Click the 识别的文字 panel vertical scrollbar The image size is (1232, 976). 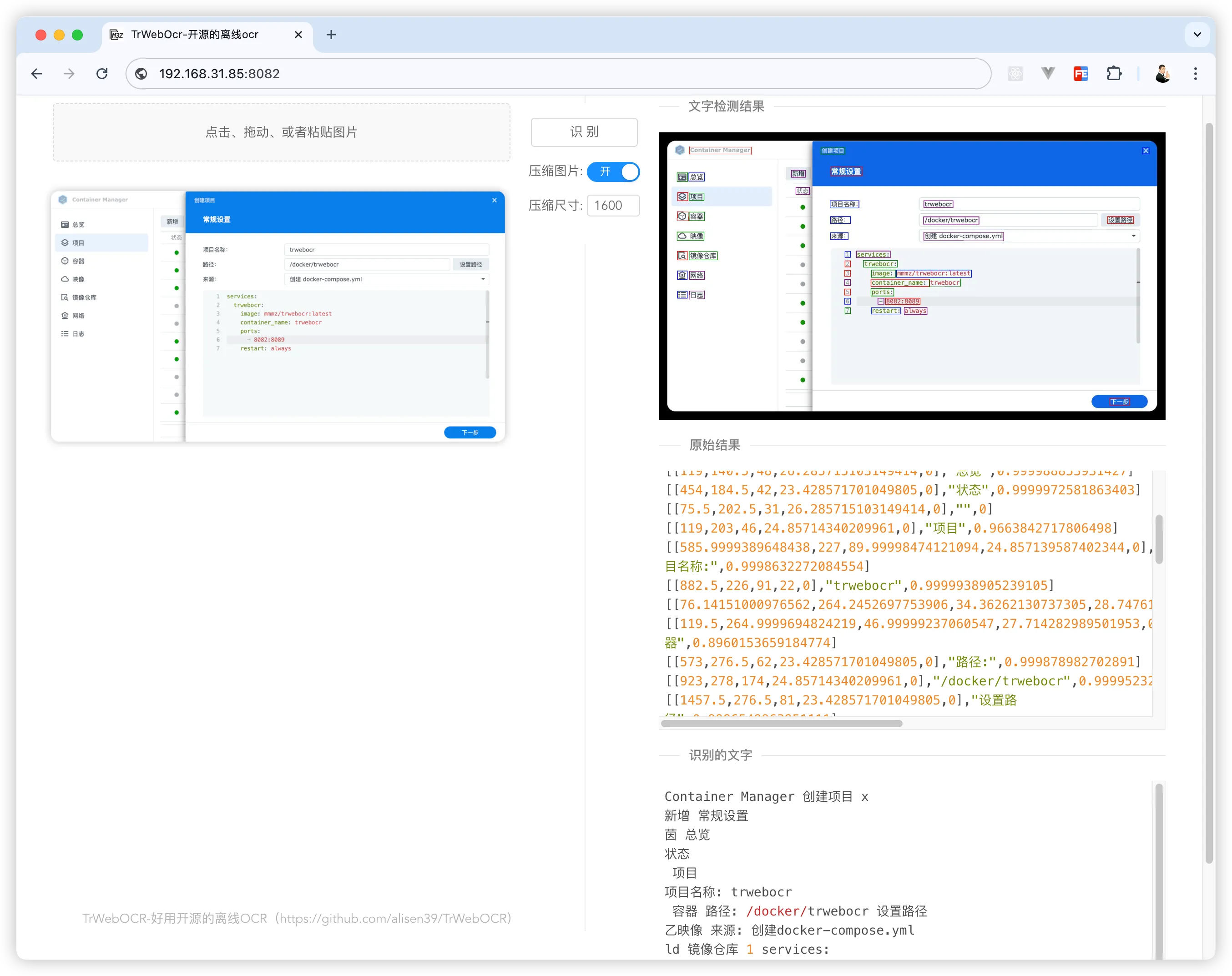point(1158,871)
